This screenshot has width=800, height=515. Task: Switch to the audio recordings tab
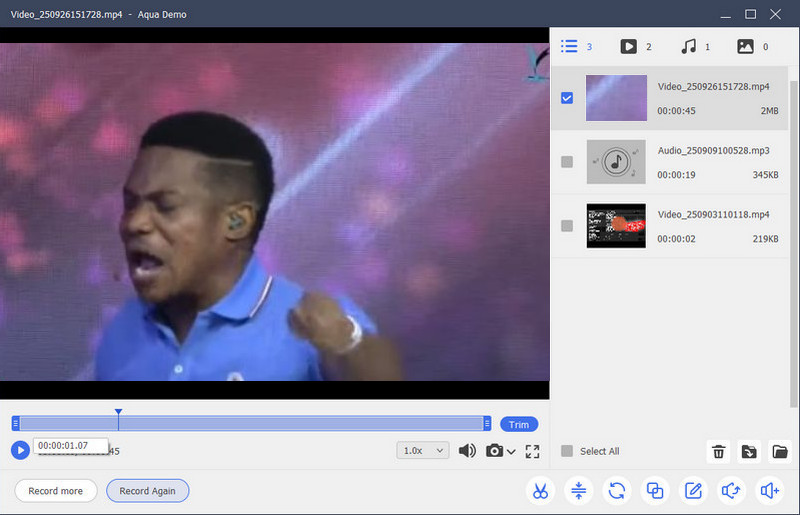tap(695, 46)
